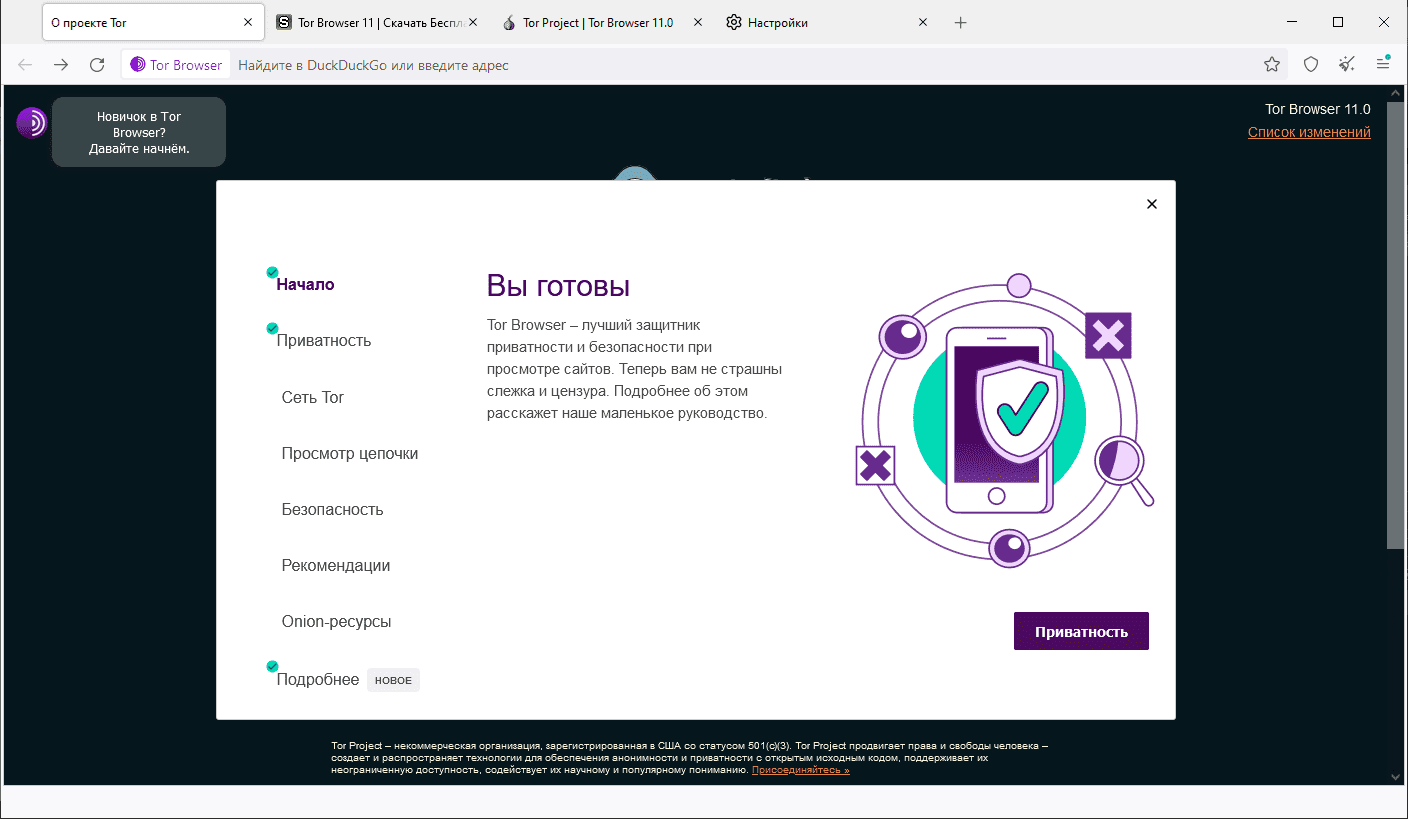This screenshot has width=1408, height=819.
Task: Go forward to the next page
Action: coord(61,65)
